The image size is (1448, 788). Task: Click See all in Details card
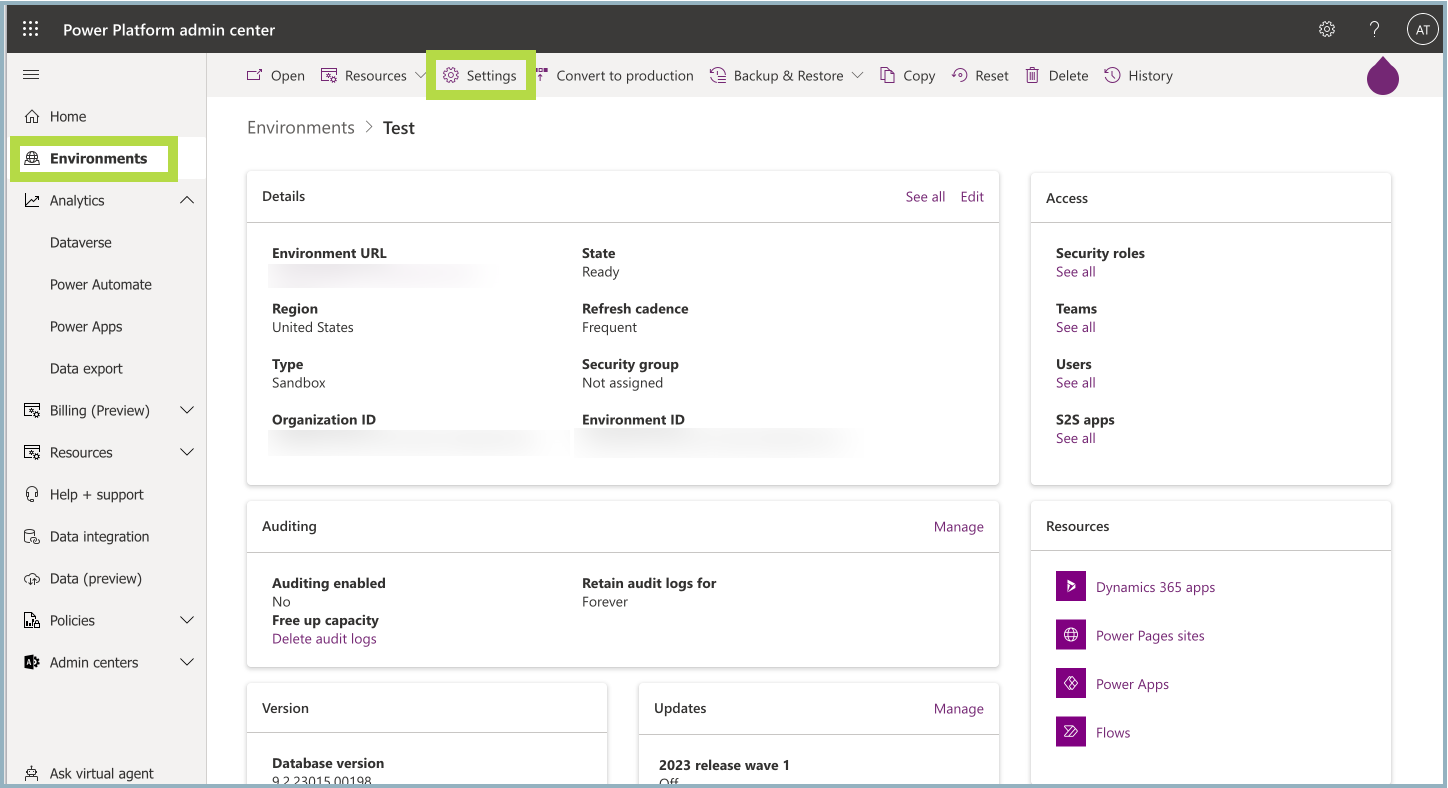coord(925,197)
